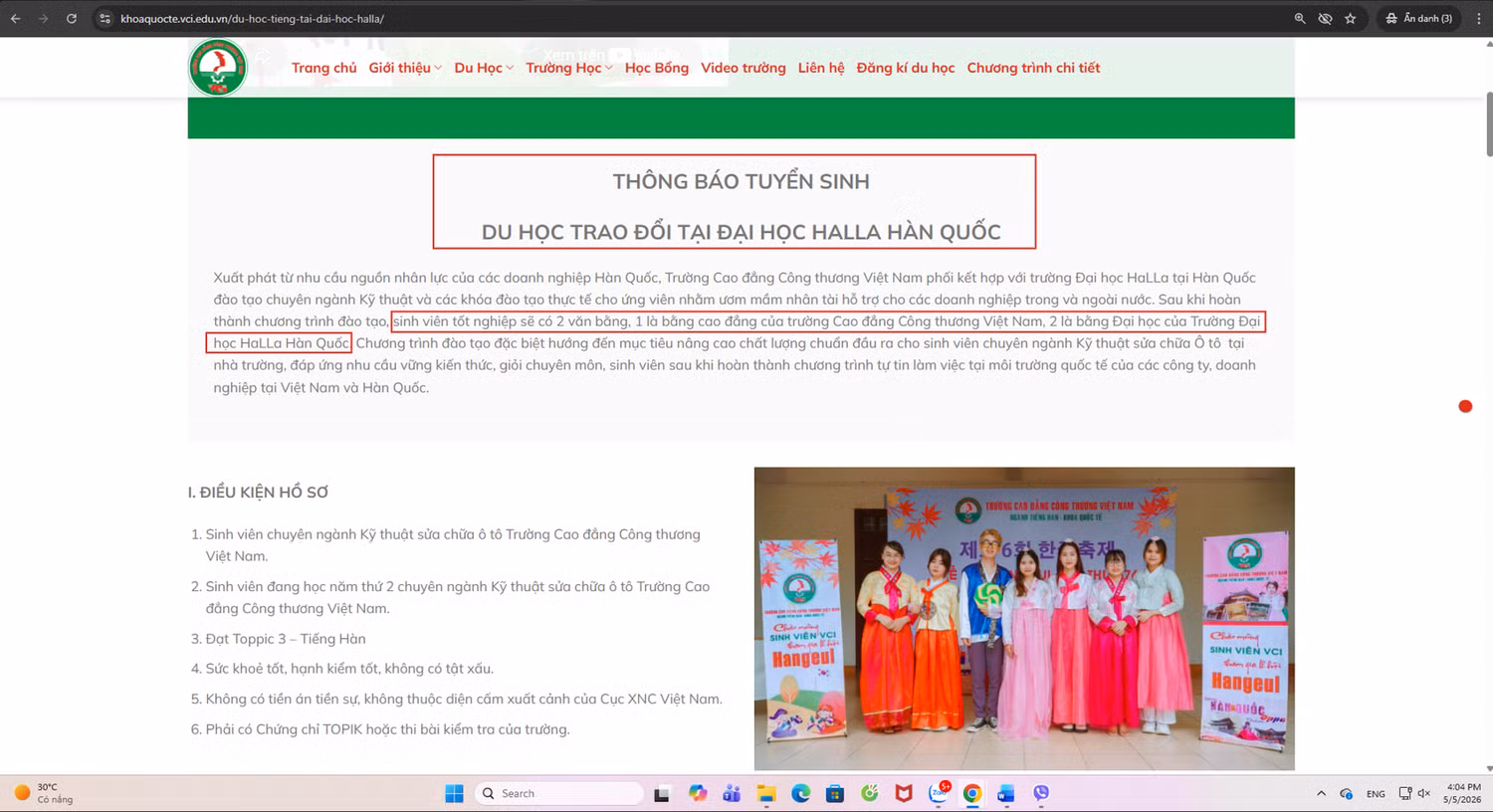The height and width of the screenshot is (812, 1493).
Task: Open Viber from the taskbar
Action: point(1041,793)
